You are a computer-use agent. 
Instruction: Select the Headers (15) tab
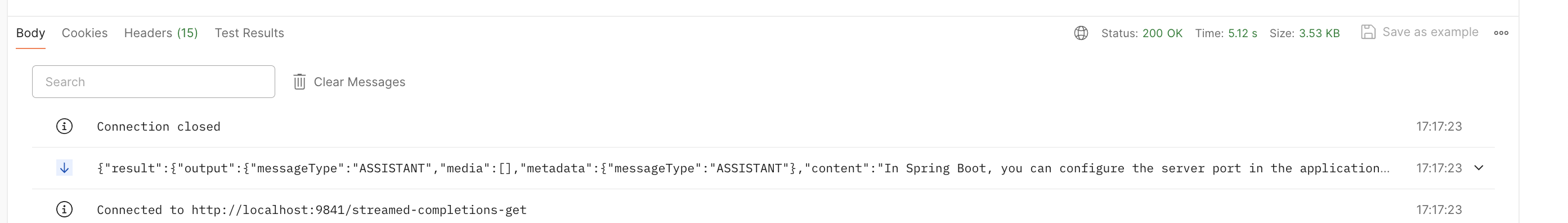pos(161,33)
